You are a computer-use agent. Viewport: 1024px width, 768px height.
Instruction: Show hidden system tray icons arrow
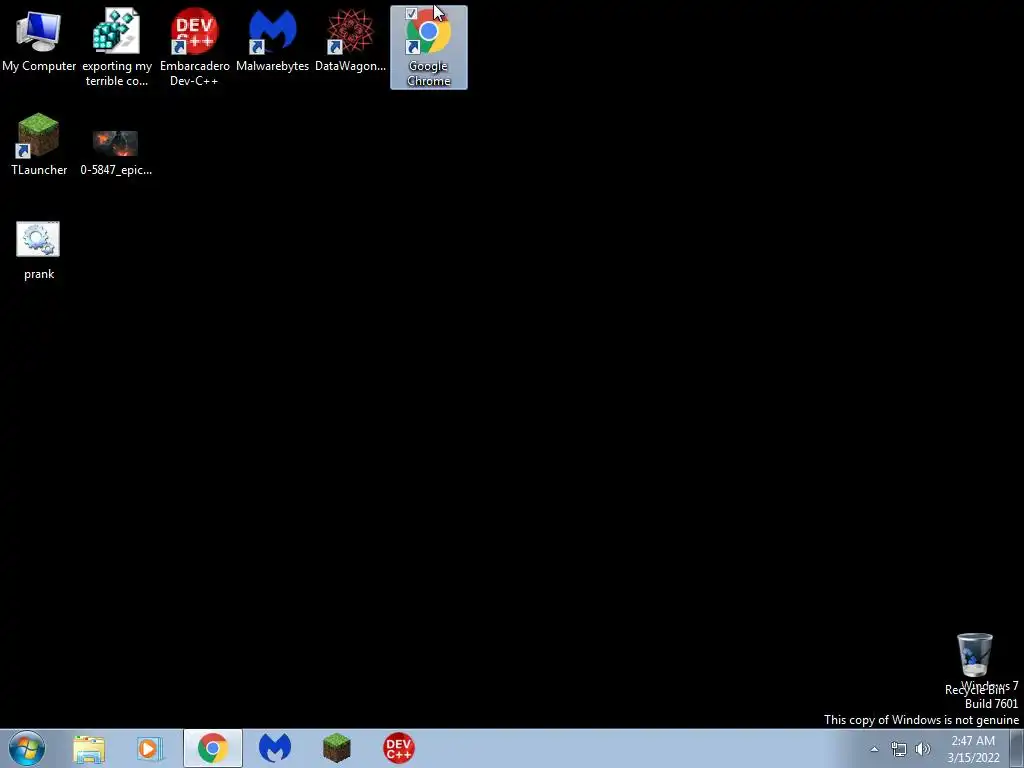[874, 749]
